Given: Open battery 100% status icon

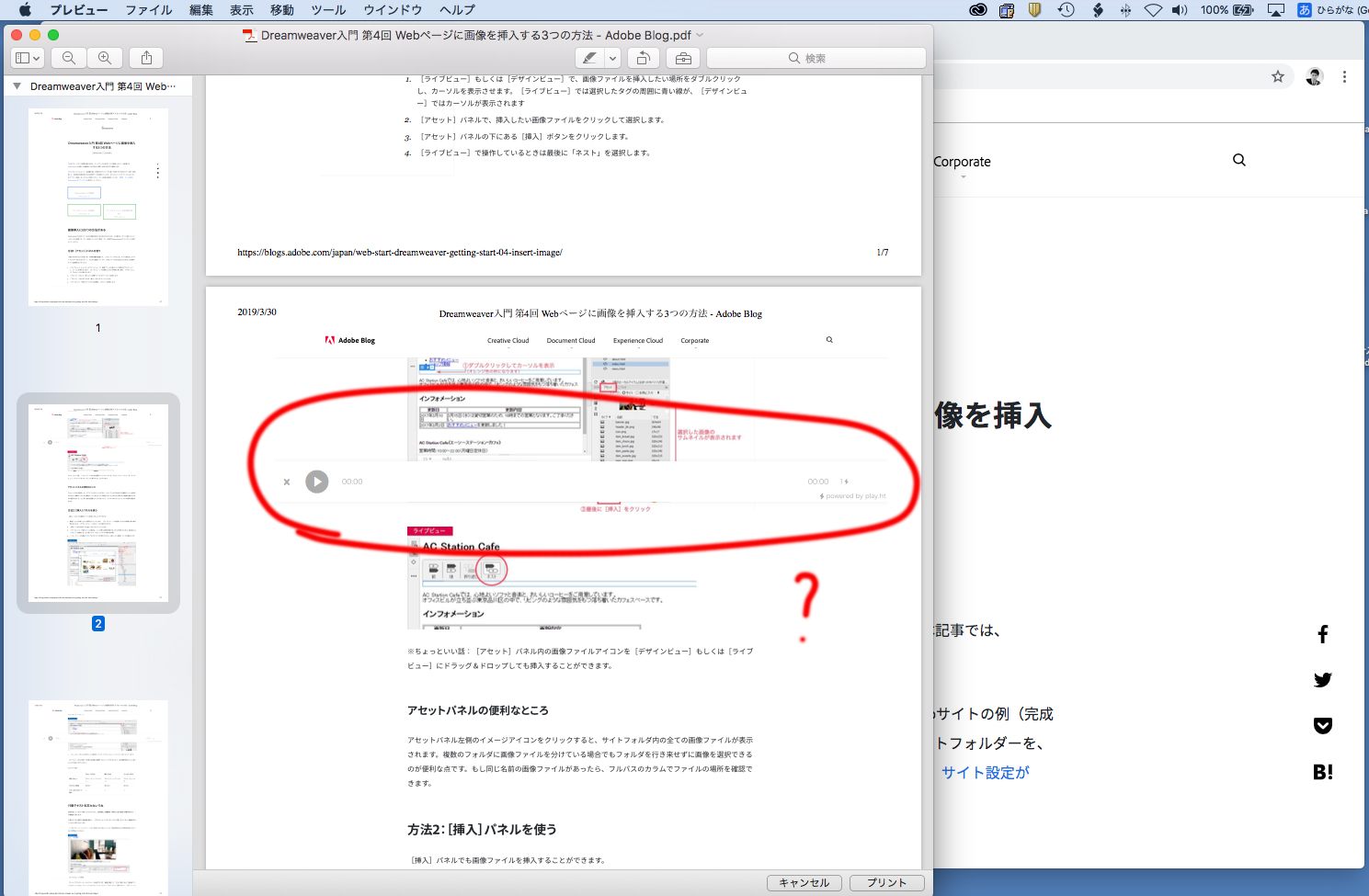Looking at the screenshot, I should 1226,10.
